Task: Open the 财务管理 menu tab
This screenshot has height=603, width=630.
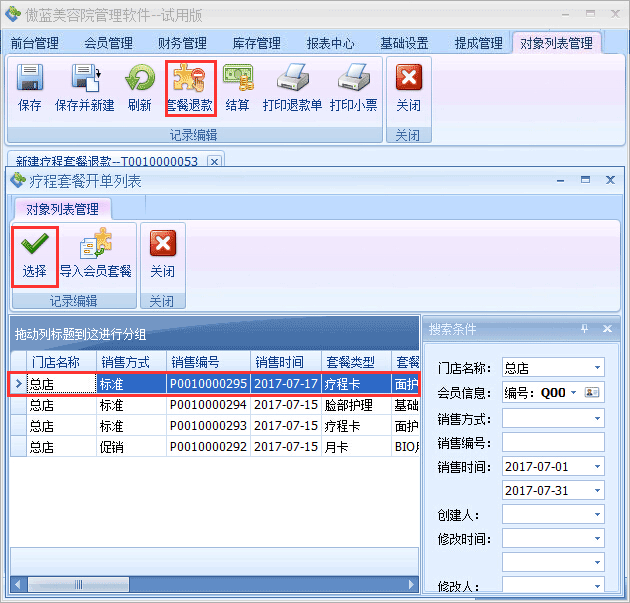Action: [x=182, y=43]
